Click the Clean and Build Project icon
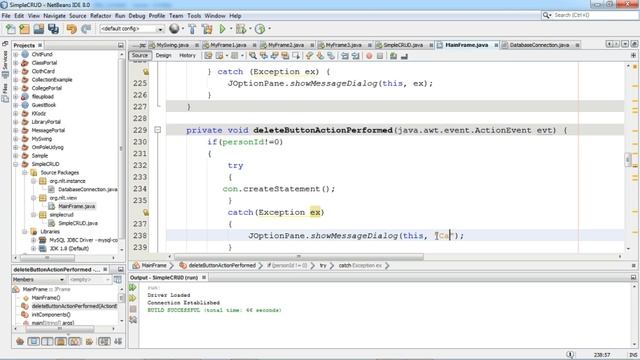 click(x=207, y=29)
